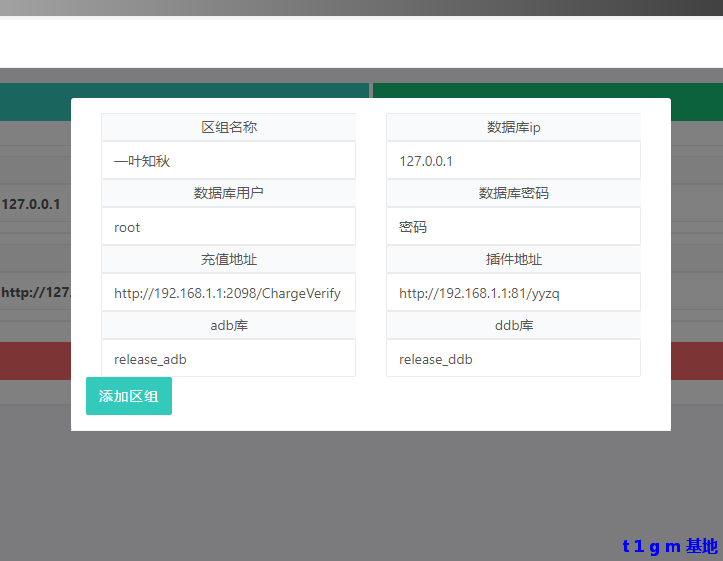This screenshot has height=561, width=723.
Task: Click the bold 127.0.0.1 text behind dialog
Action: [32, 204]
